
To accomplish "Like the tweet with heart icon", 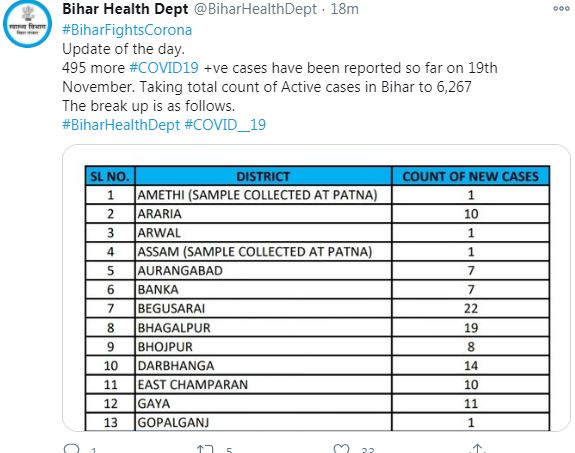I will 341,449.
